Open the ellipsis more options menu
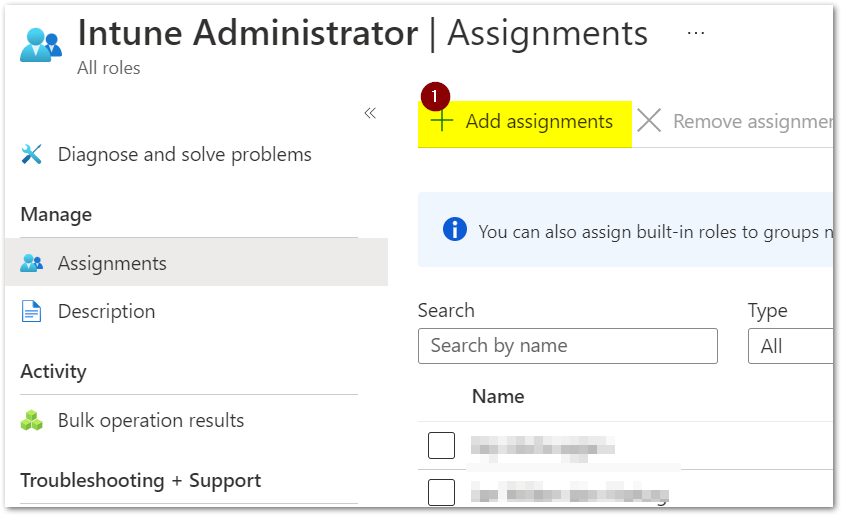The width and height of the screenshot is (842, 516). (695, 33)
